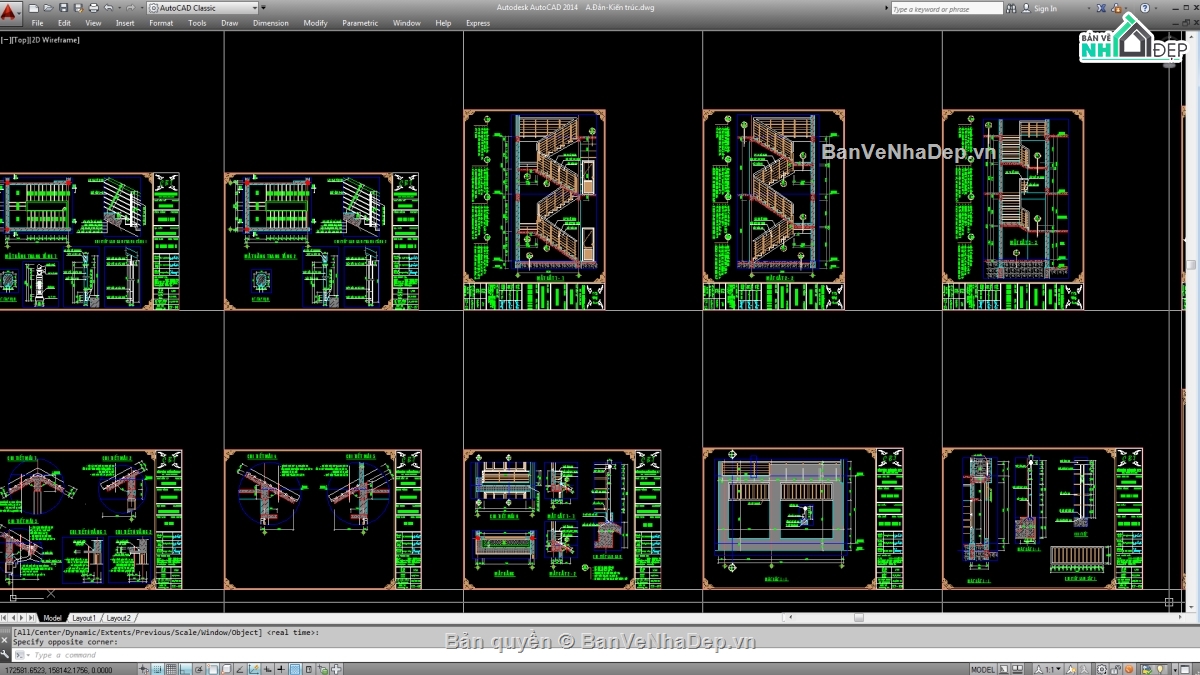This screenshot has height=675, width=1200.
Task: Open the Undo history dropdown arrow
Action: pyautogui.click(x=118, y=8)
